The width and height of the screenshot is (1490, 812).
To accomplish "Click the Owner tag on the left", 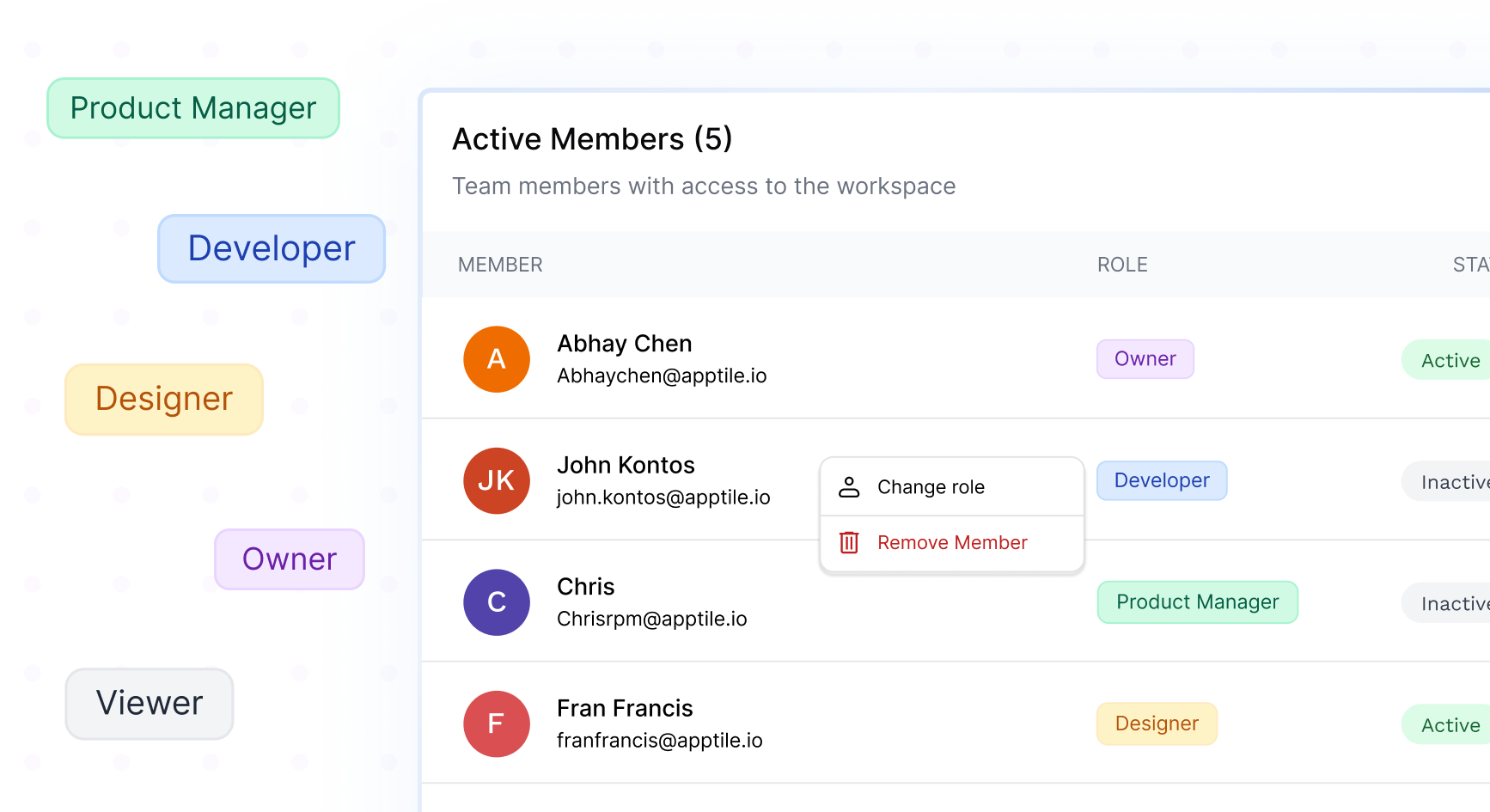I will click(290, 559).
